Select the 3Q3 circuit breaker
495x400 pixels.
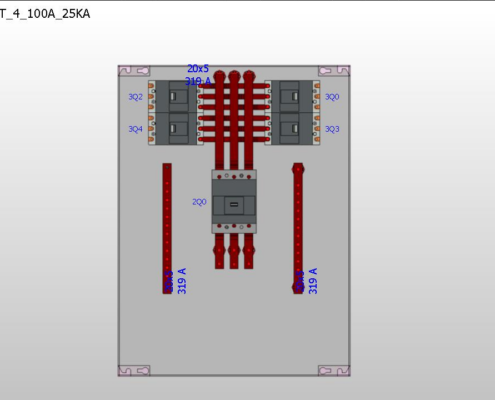point(293,129)
